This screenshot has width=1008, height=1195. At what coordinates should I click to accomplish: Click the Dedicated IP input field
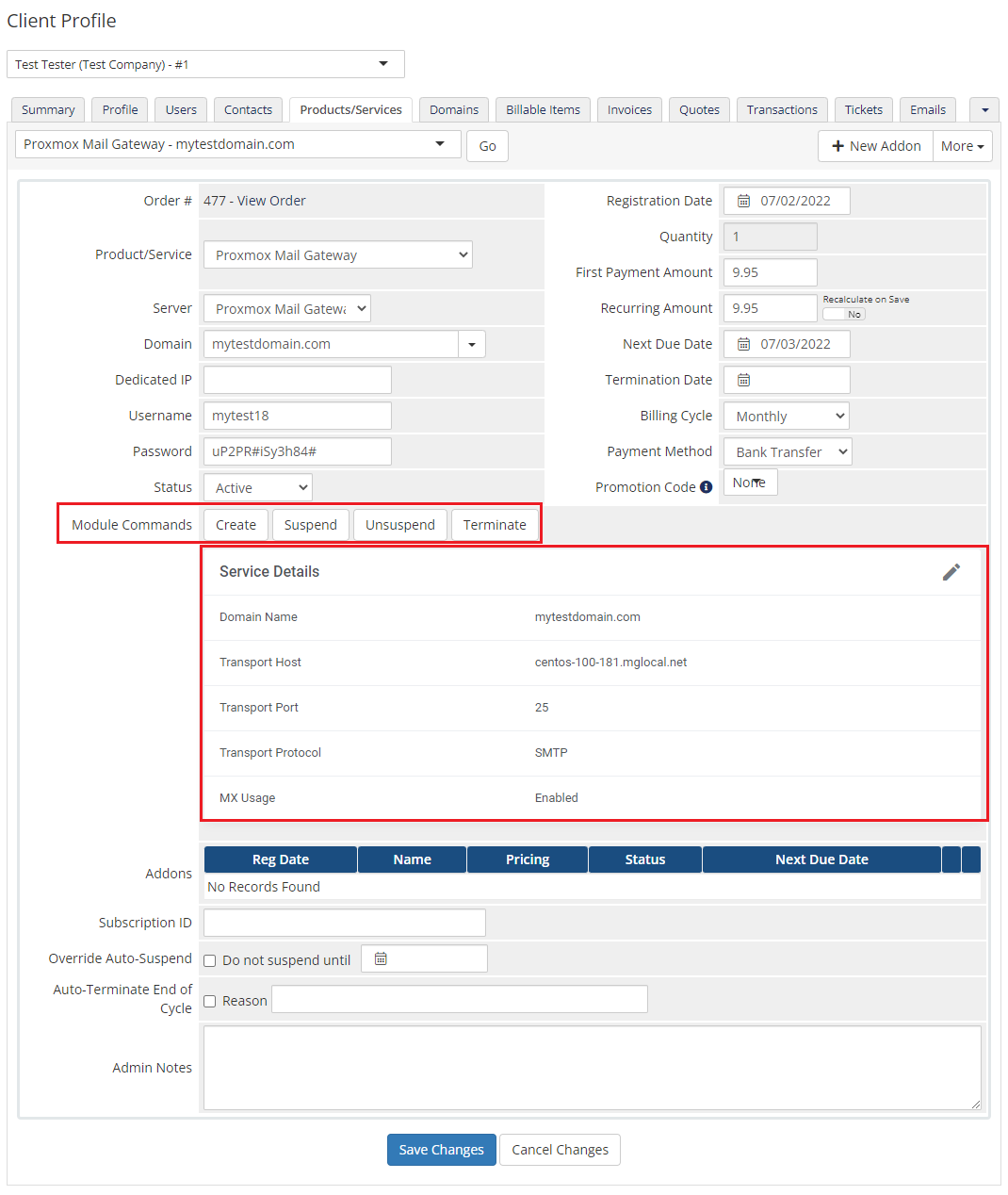[298, 380]
